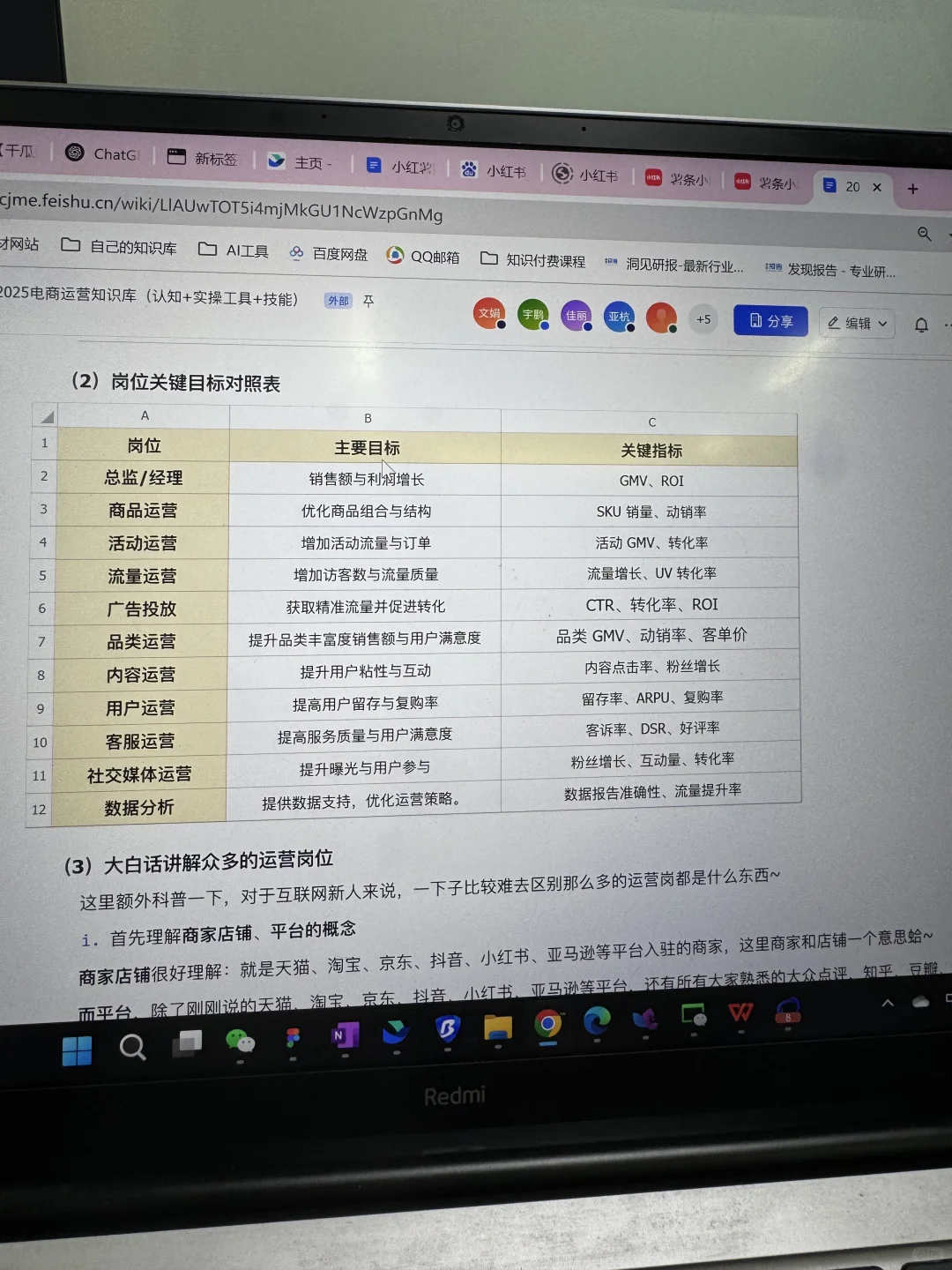This screenshot has width=952, height=1270.
Task: Switch to the Baidu 小红书 tab with the paw icon
Action: pyautogui.click(x=494, y=170)
